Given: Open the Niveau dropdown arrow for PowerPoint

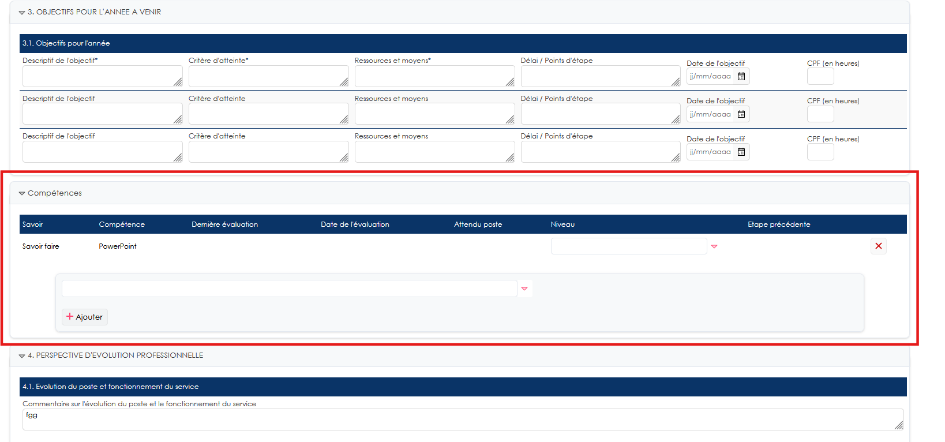Looking at the screenshot, I should tap(714, 247).
